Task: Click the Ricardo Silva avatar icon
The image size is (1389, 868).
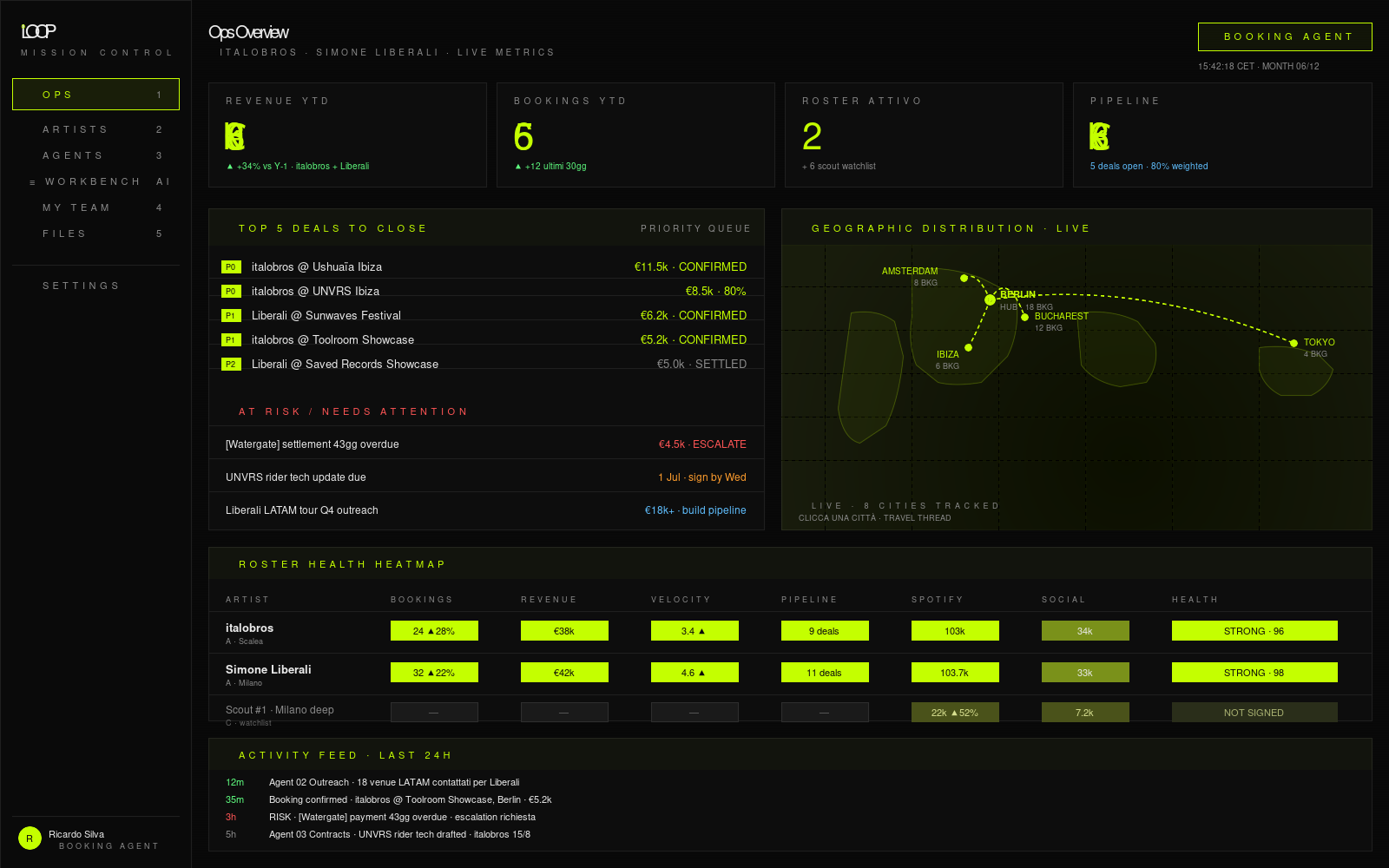Action: click(x=30, y=838)
